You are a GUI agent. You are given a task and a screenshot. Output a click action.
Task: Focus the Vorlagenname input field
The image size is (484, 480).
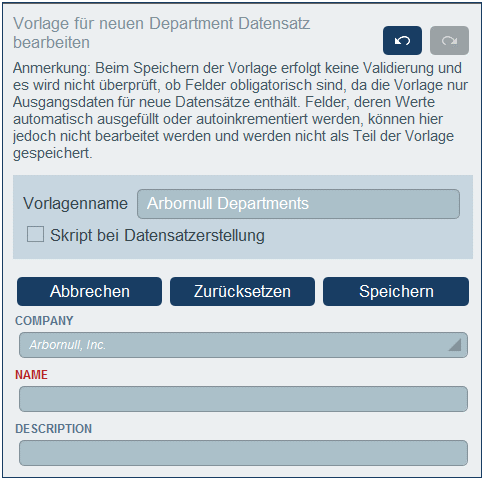pyautogui.click(x=298, y=204)
